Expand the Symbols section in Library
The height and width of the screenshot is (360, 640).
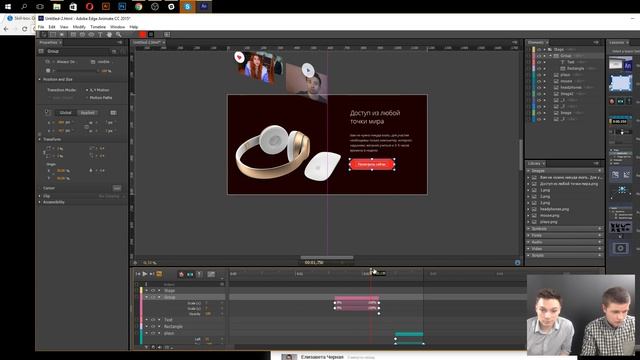point(529,229)
